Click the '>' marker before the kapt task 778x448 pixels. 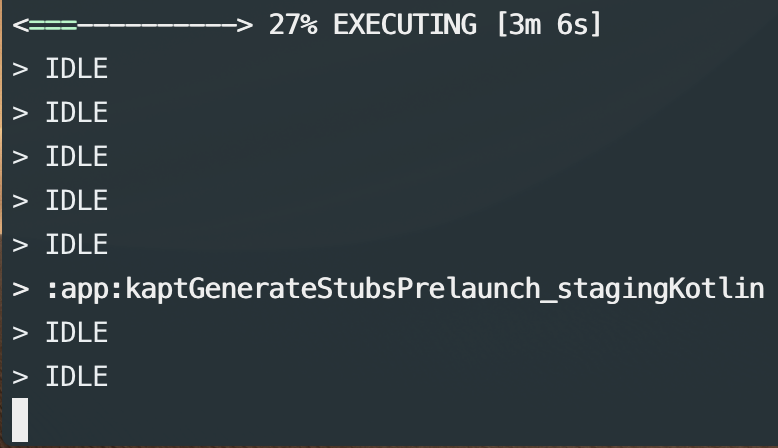pos(21,290)
